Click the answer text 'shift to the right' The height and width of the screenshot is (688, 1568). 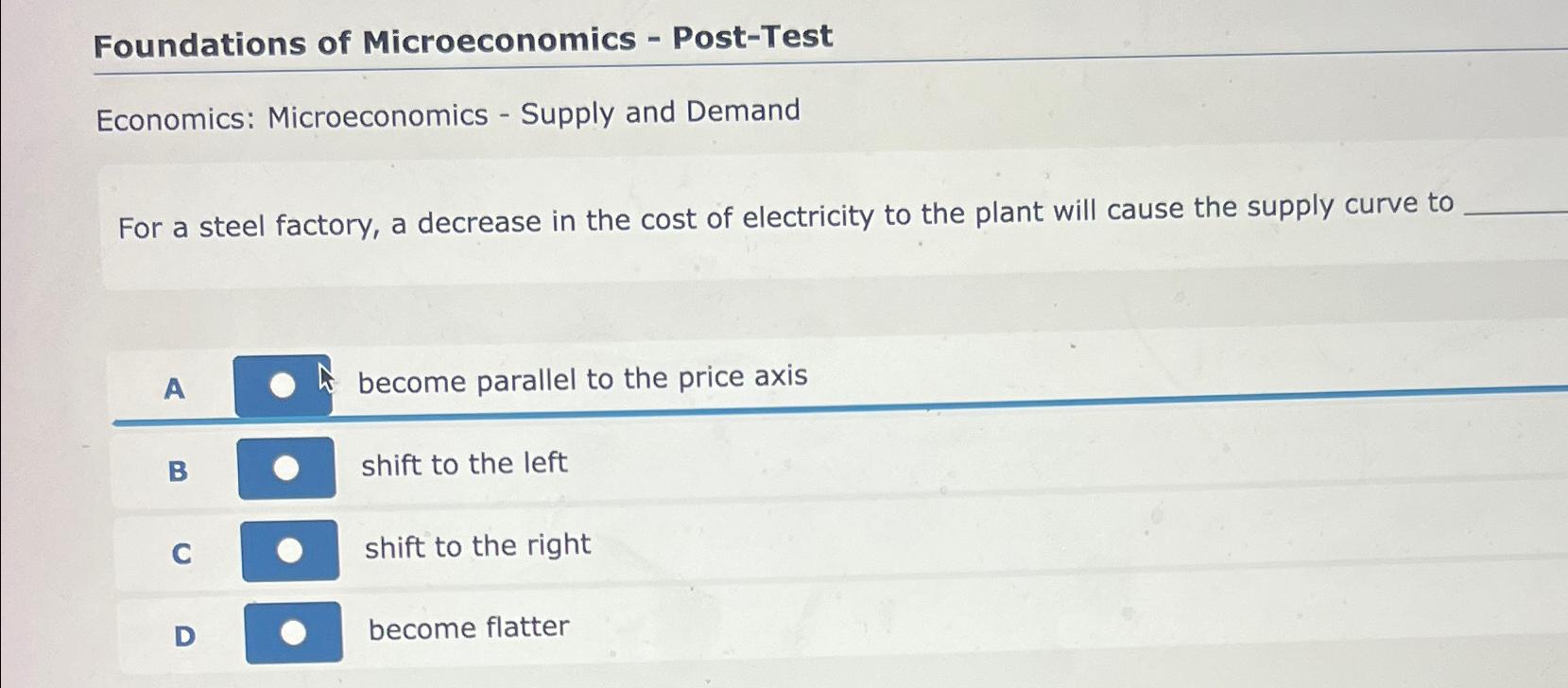point(476,545)
